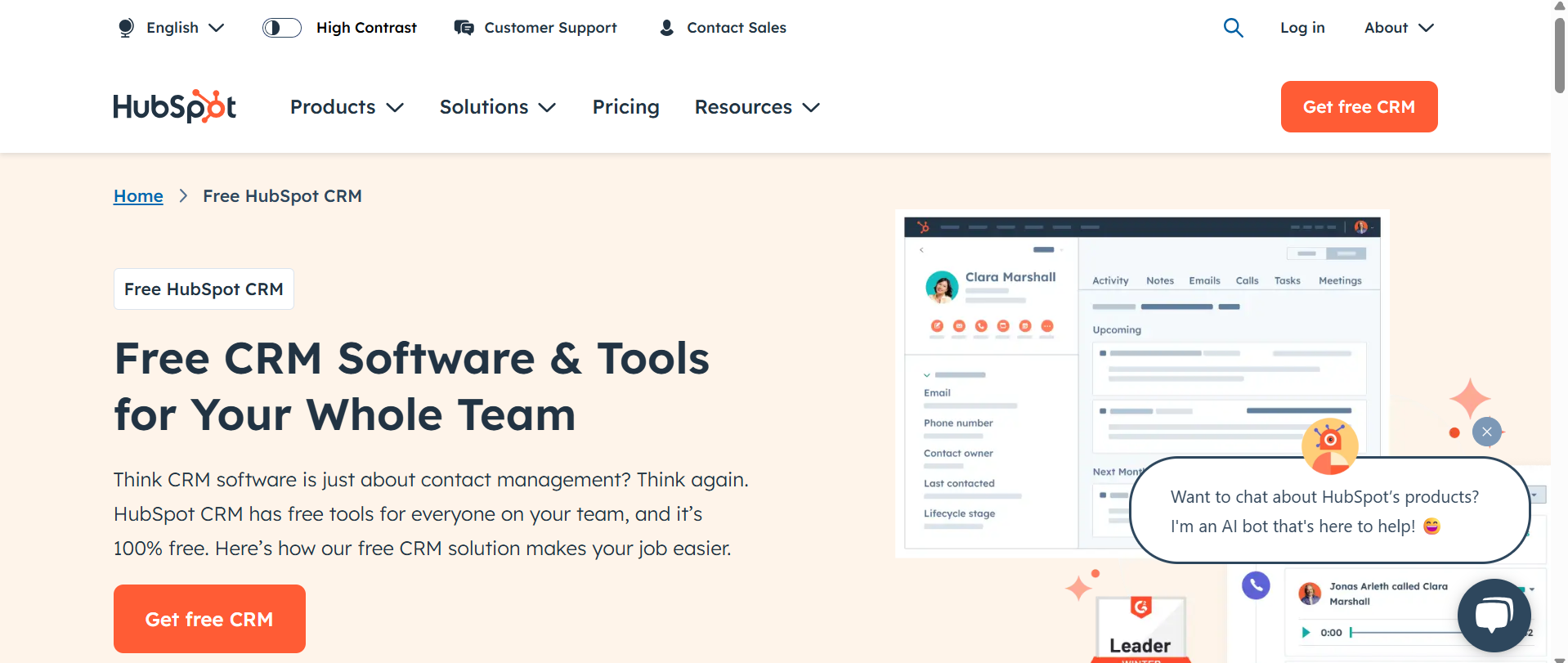Click Clara Marshall's avatar in the screenshot
Screen dimensions: 1568x663
[942, 287]
